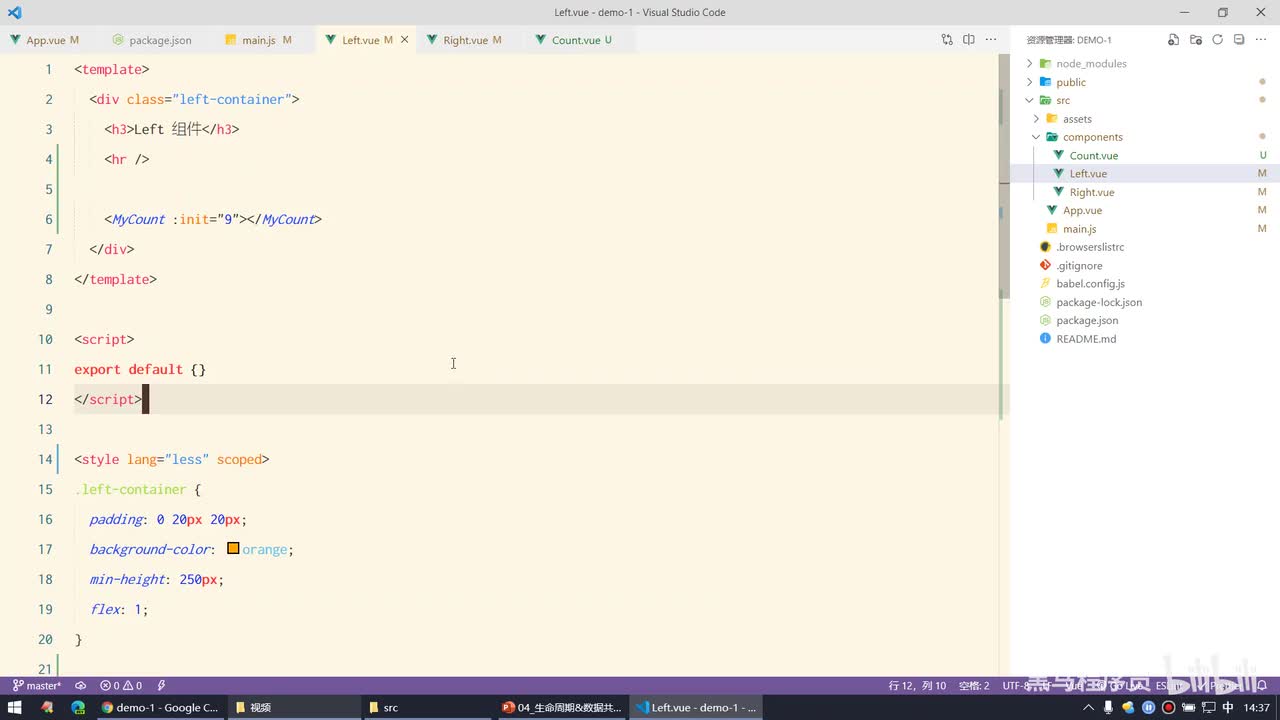Open .gitignore file

tap(1079, 266)
